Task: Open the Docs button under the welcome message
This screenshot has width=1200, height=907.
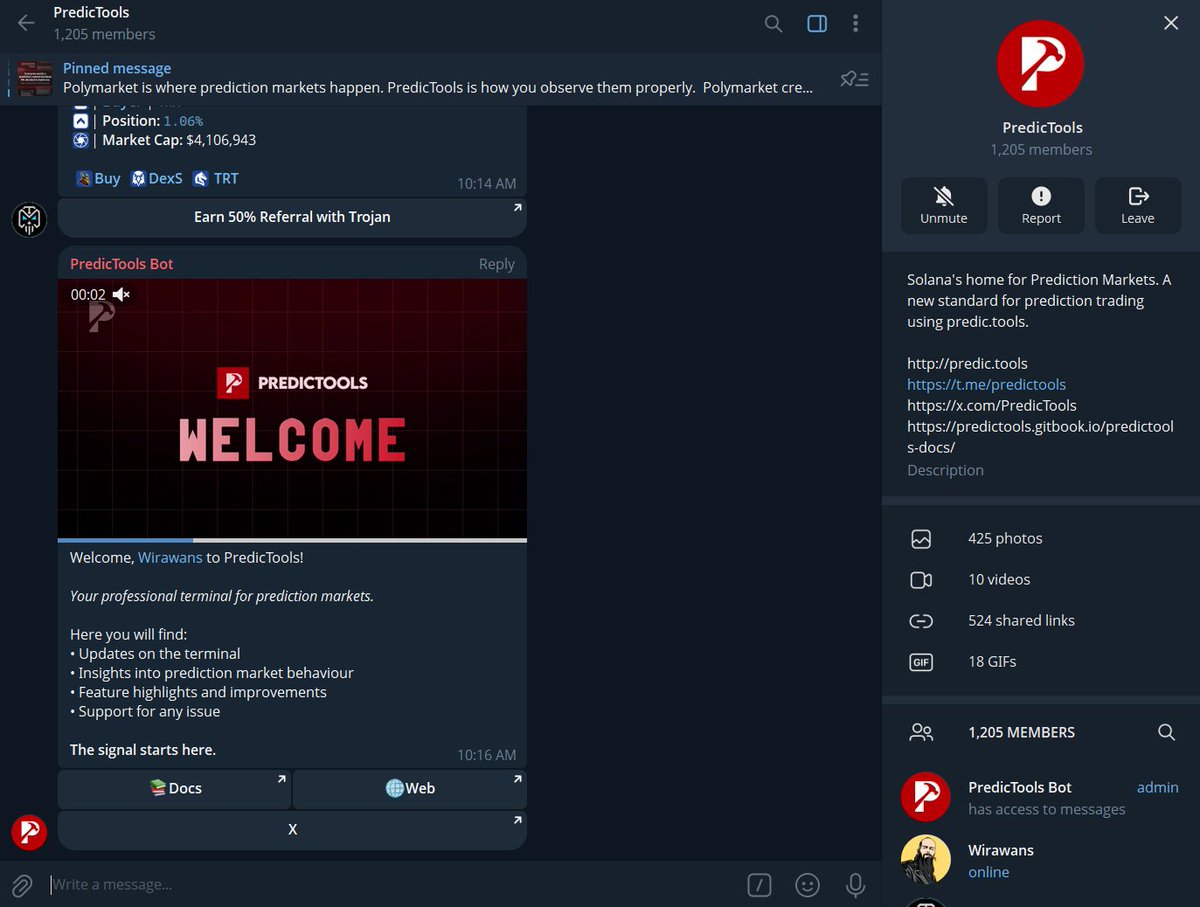Action: coord(174,788)
